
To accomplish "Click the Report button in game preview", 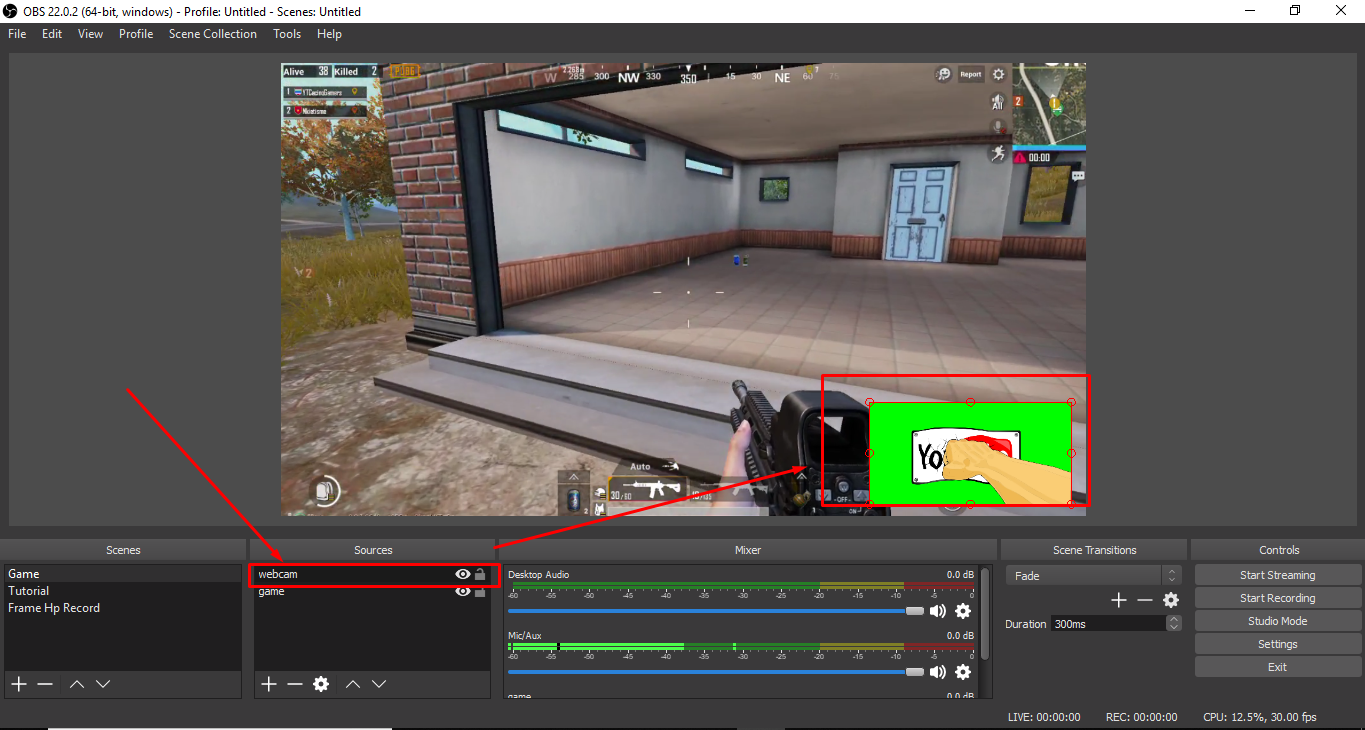I will (x=971, y=74).
